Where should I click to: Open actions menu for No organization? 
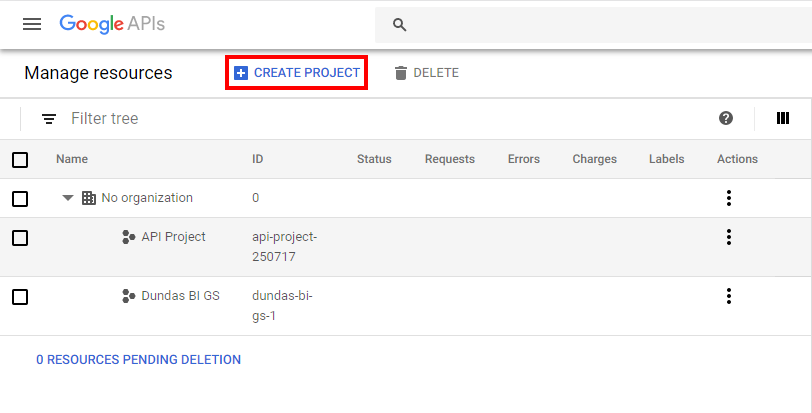pyautogui.click(x=729, y=198)
